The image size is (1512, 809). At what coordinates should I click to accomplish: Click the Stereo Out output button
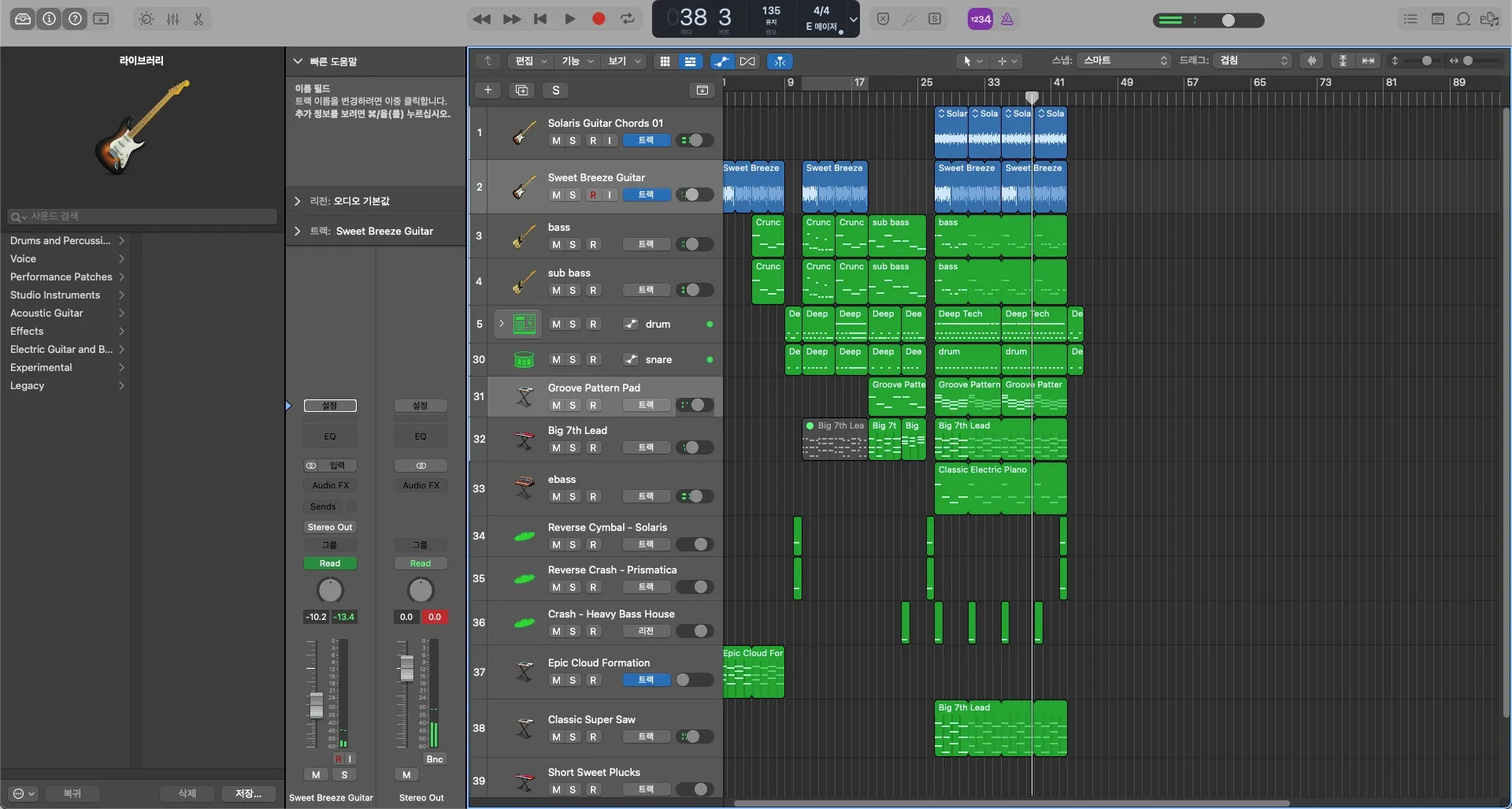click(330, 527)
